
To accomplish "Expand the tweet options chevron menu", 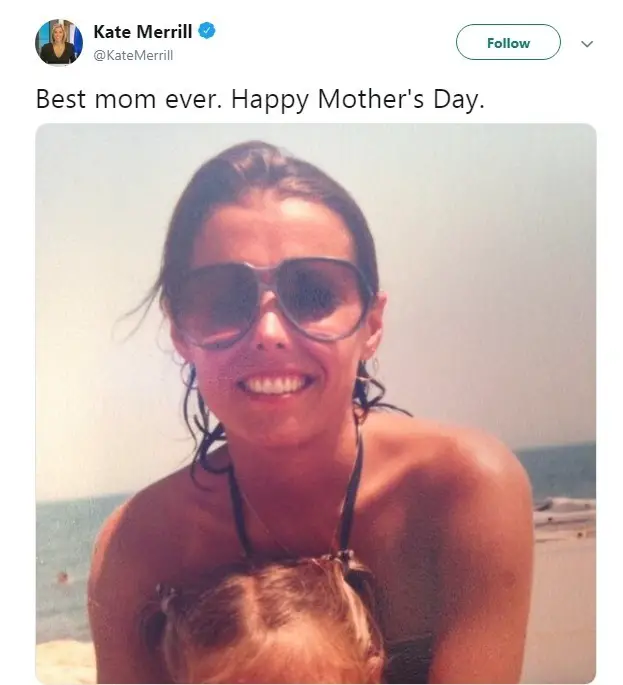I will (587, 44).
